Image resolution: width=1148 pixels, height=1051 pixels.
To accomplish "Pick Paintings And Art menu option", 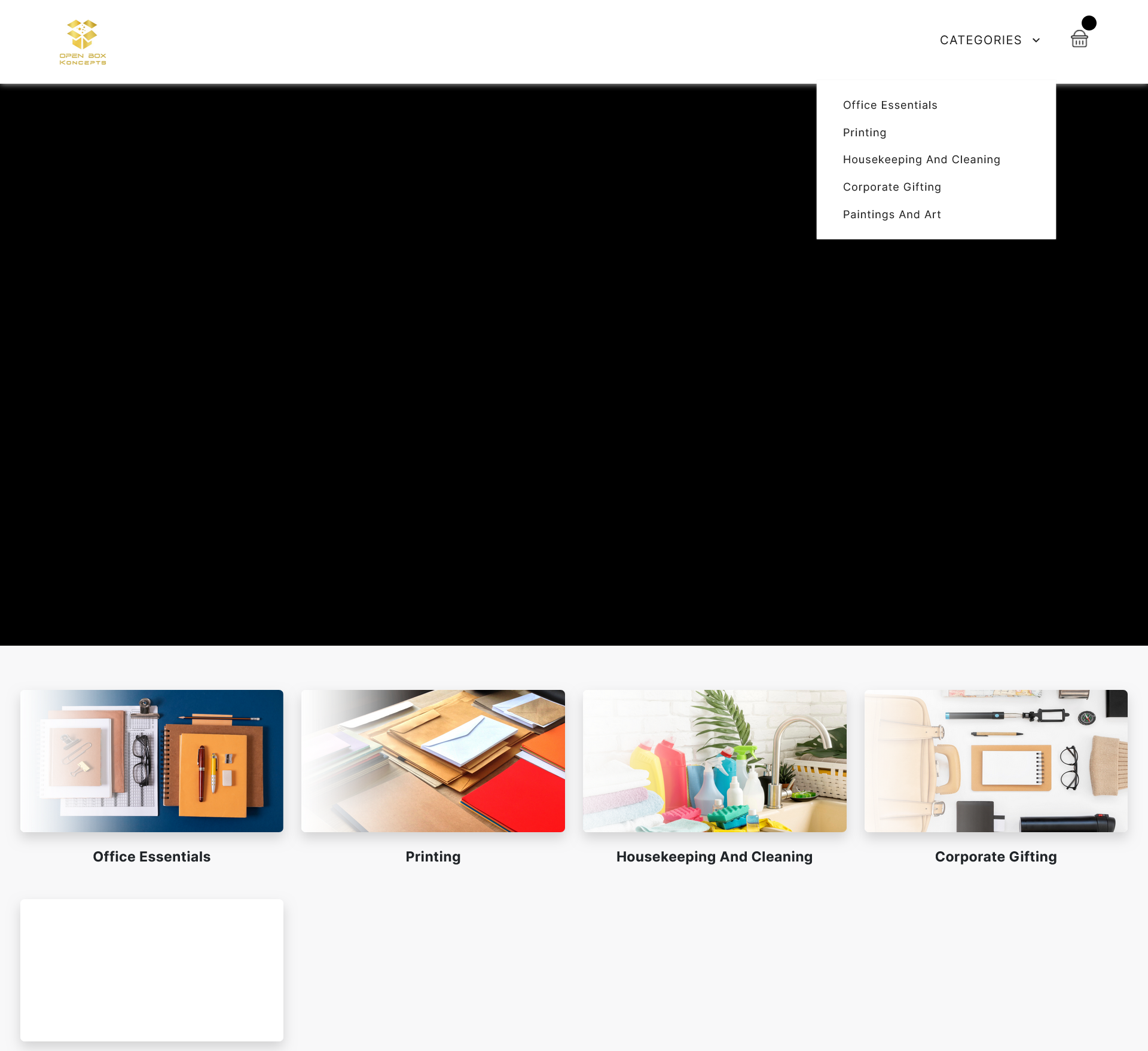I will [x=891, y=215].
